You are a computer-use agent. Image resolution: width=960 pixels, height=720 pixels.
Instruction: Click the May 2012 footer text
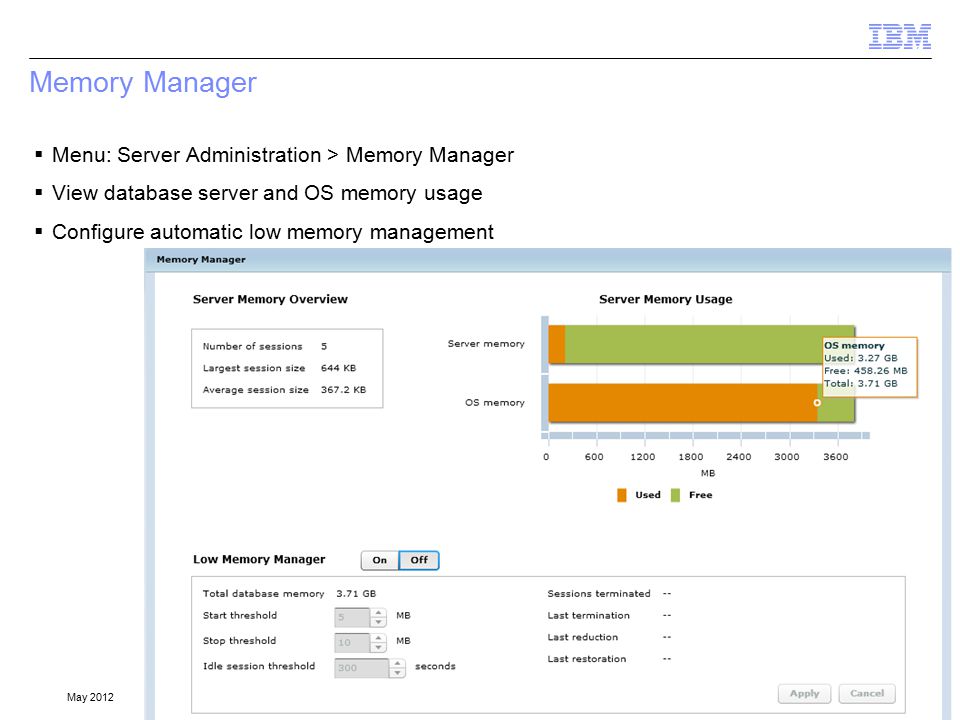coord(90,697)
